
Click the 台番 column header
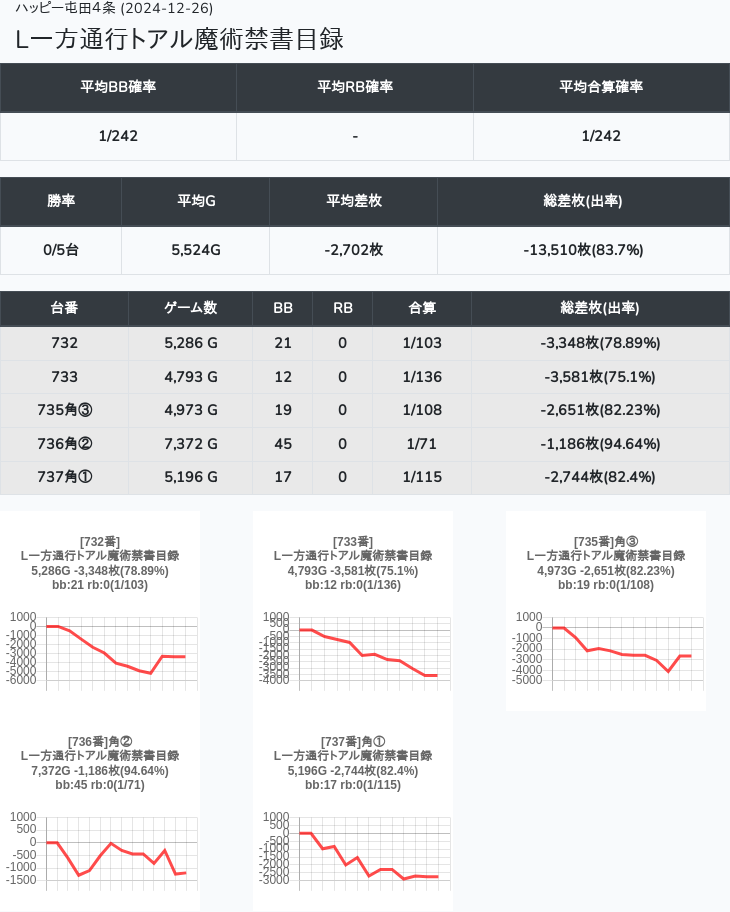click(64, 308)
